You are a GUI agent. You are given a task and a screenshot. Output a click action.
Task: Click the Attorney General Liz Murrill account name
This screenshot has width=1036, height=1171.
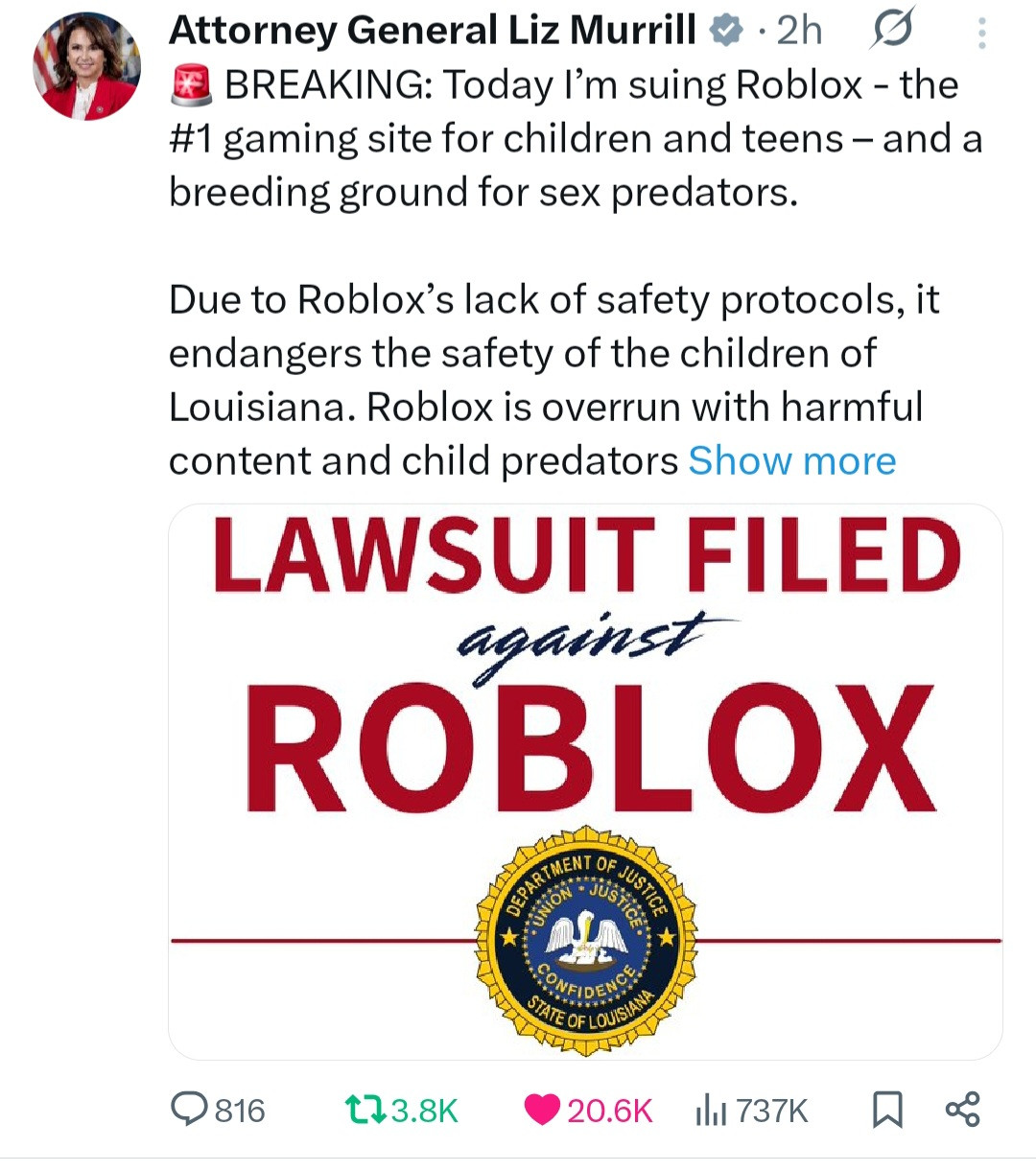pyautogui.click(x=432, y=31)
